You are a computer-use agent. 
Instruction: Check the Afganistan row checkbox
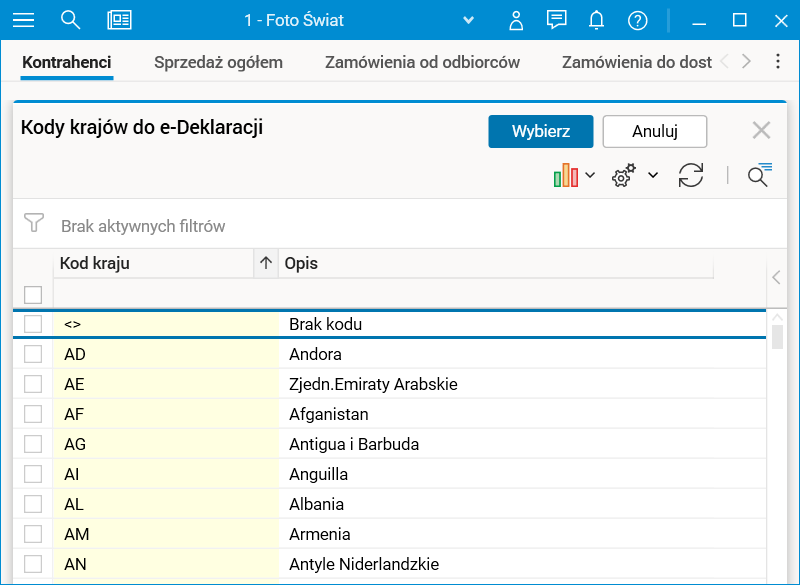coord(33,414)
